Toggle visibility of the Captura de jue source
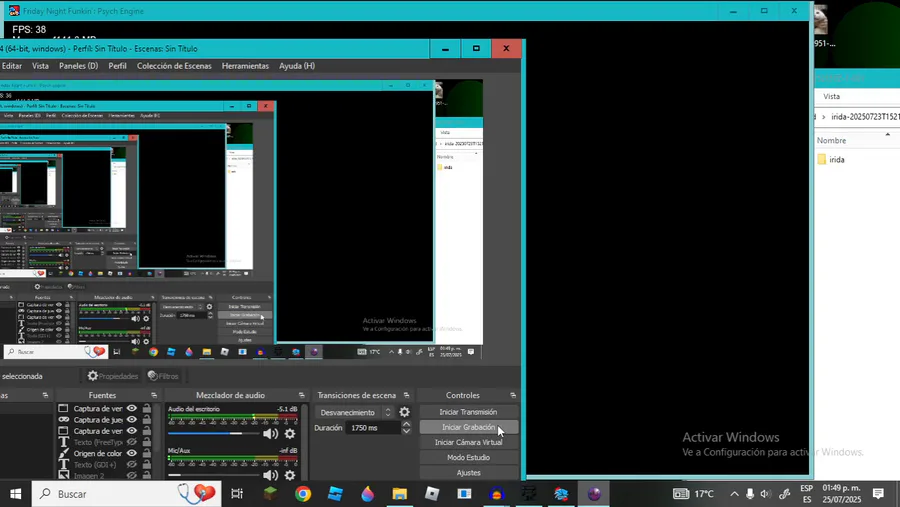The image size is (900, 507). [131, 420]
